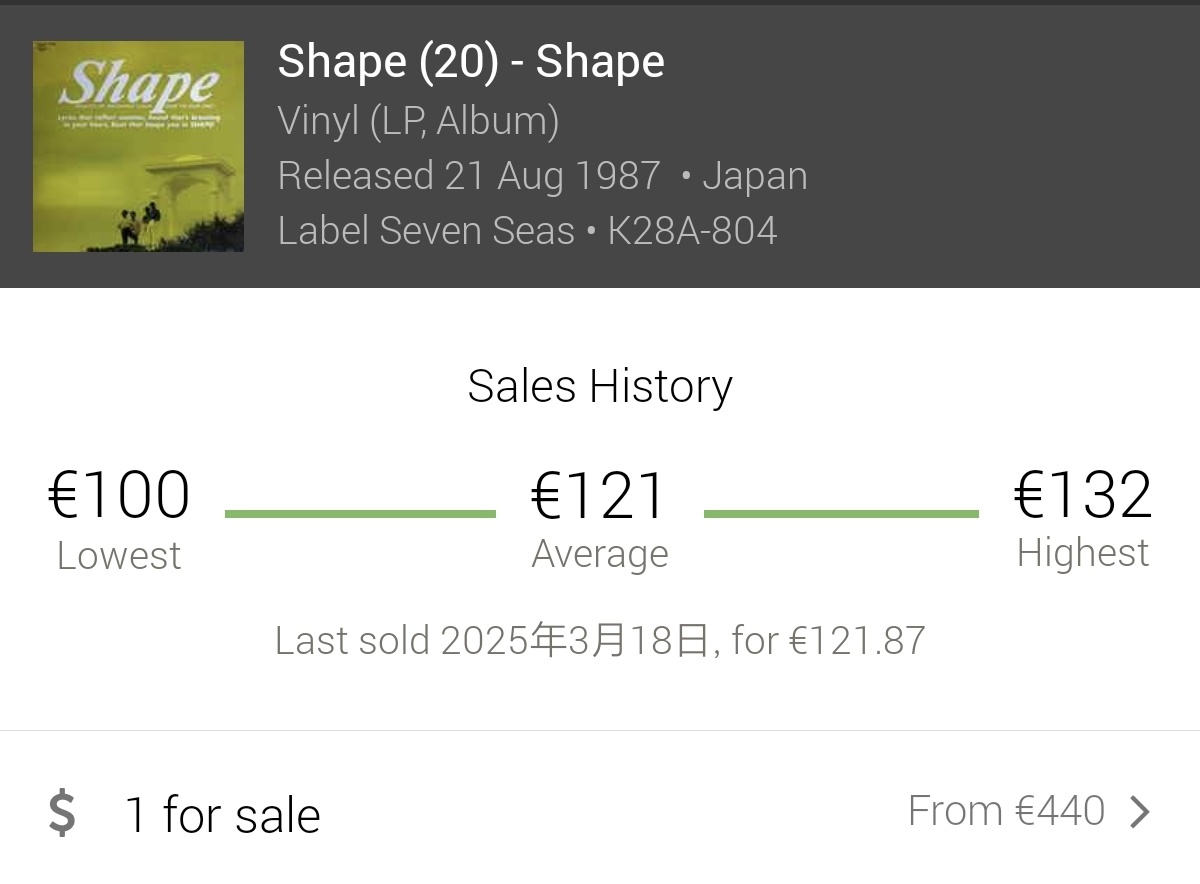Click the 'Last sold' date and price line
Image resolution: width=1200 pixels, height=884 pixels.
(600, 640)
